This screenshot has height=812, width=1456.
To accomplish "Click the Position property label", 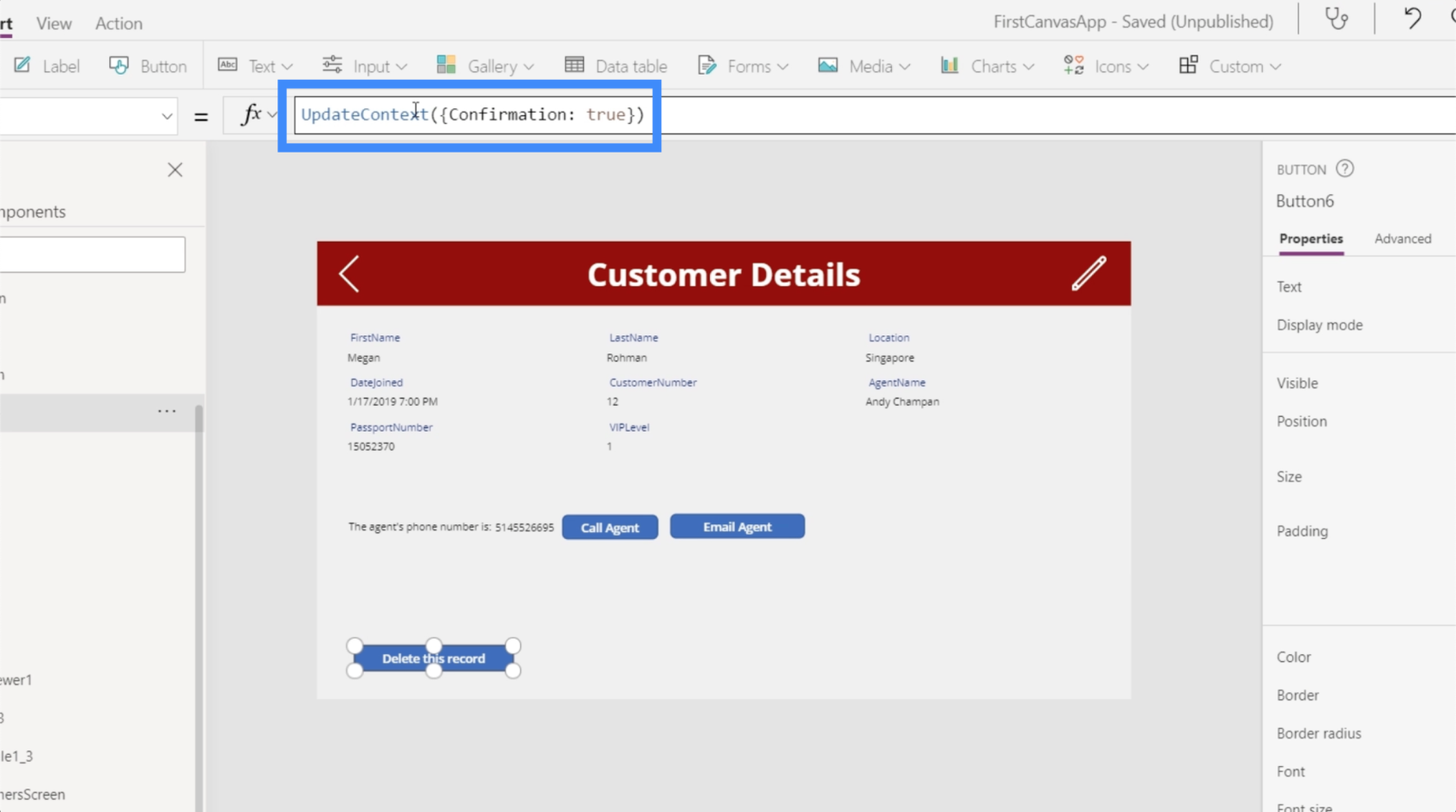I will (1302, 421).
